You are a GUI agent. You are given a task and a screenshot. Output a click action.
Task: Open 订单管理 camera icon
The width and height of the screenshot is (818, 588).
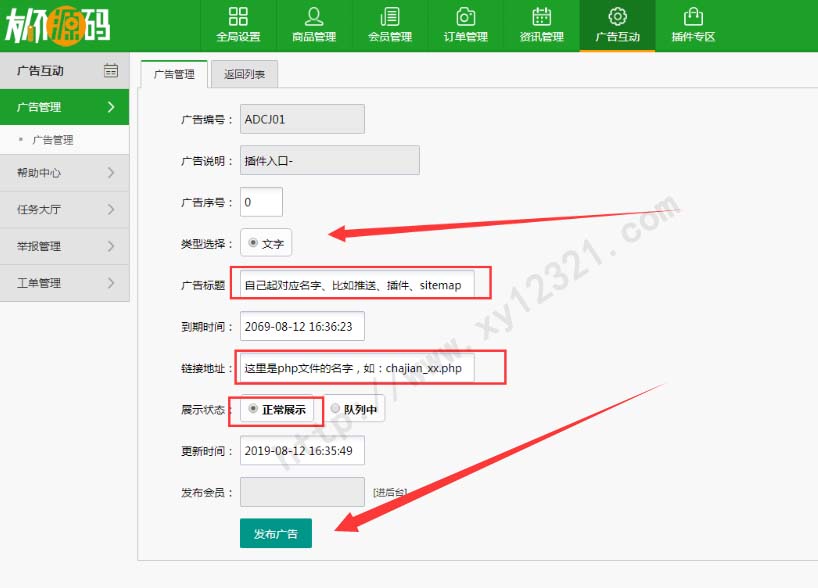pos(465,17)
